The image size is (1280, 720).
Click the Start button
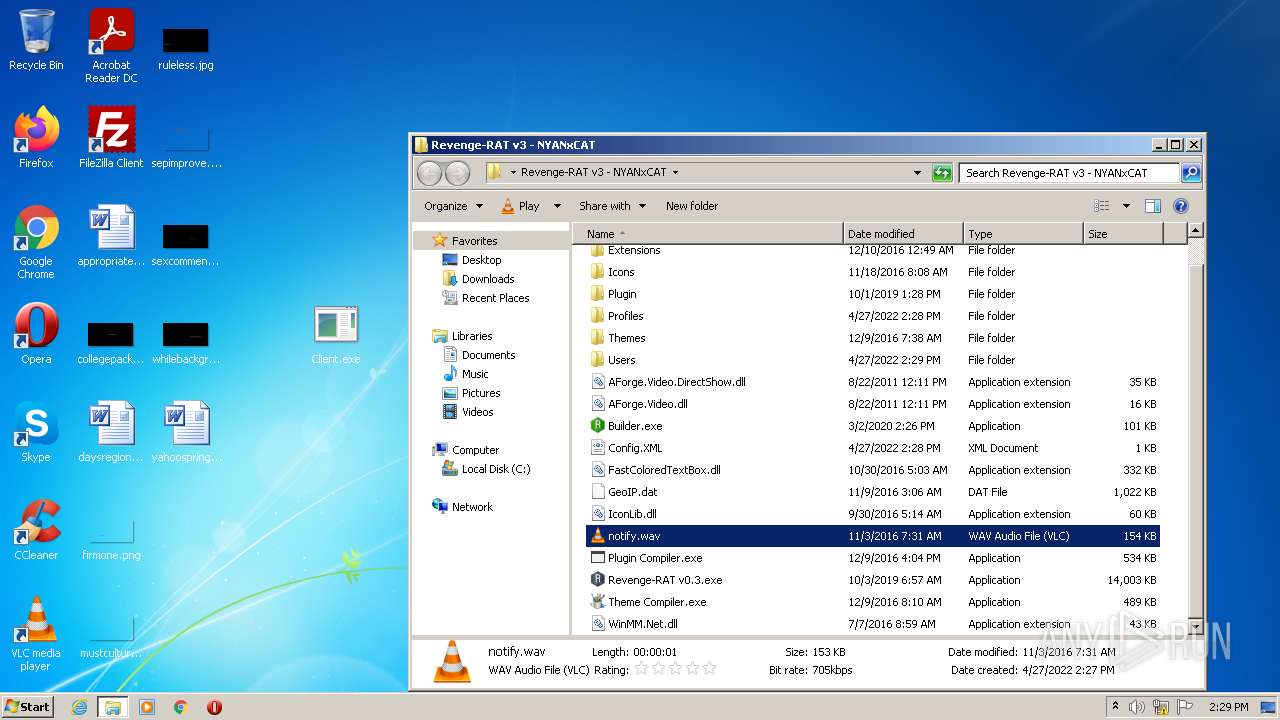(28, 707)
